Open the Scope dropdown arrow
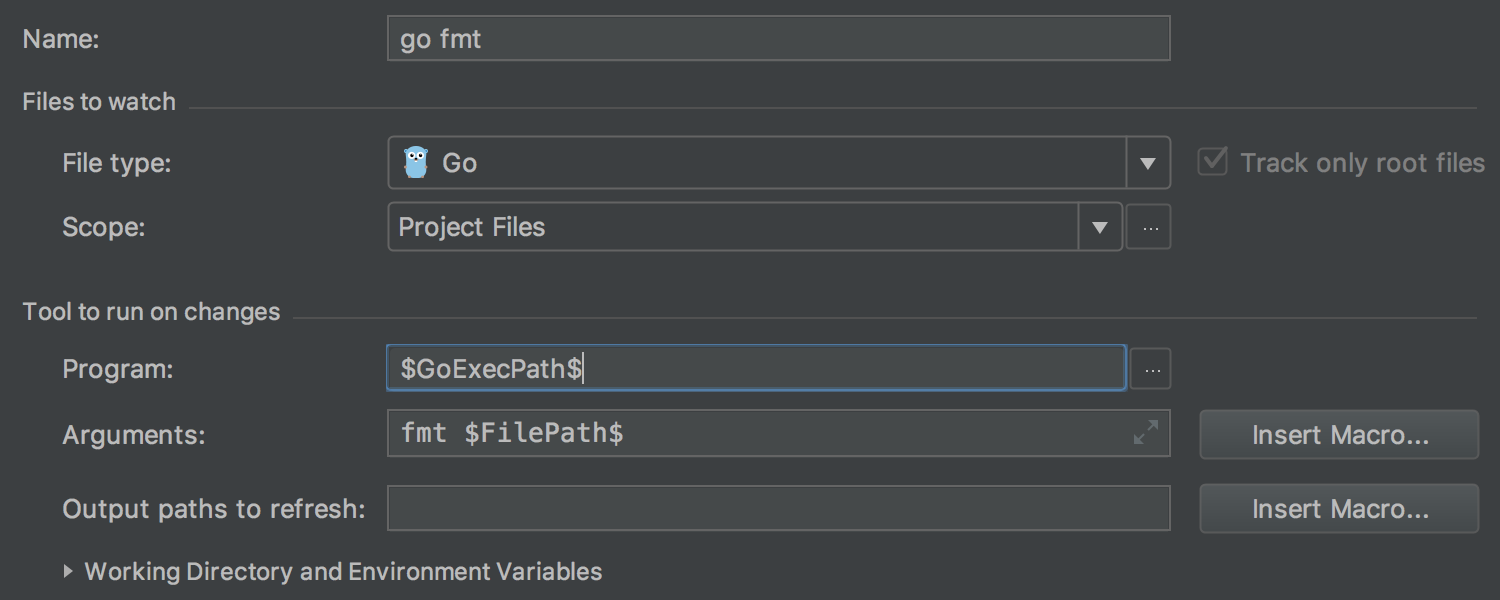Screen dimensions: 1500x600 (x=1100, y=228)
